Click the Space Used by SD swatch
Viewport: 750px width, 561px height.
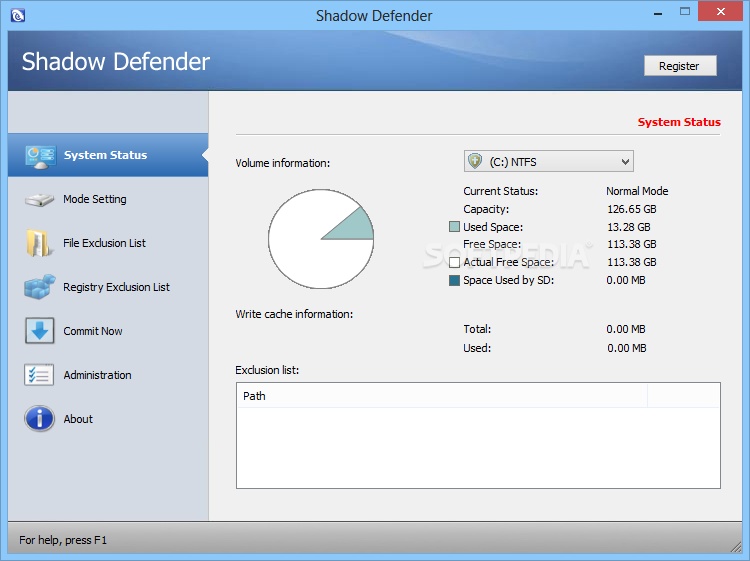pos(454,280)
